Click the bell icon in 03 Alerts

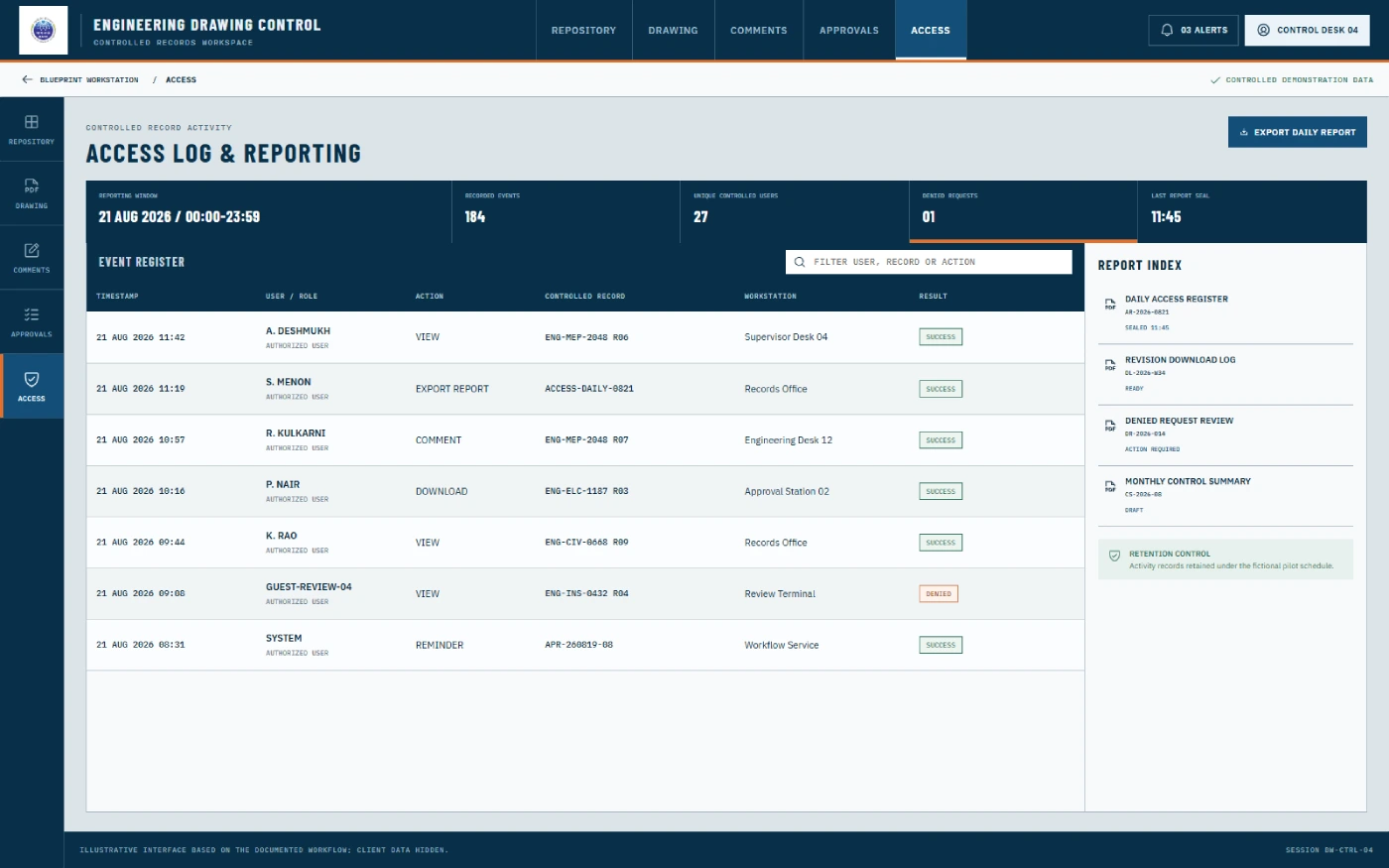tap(1167, 30)
